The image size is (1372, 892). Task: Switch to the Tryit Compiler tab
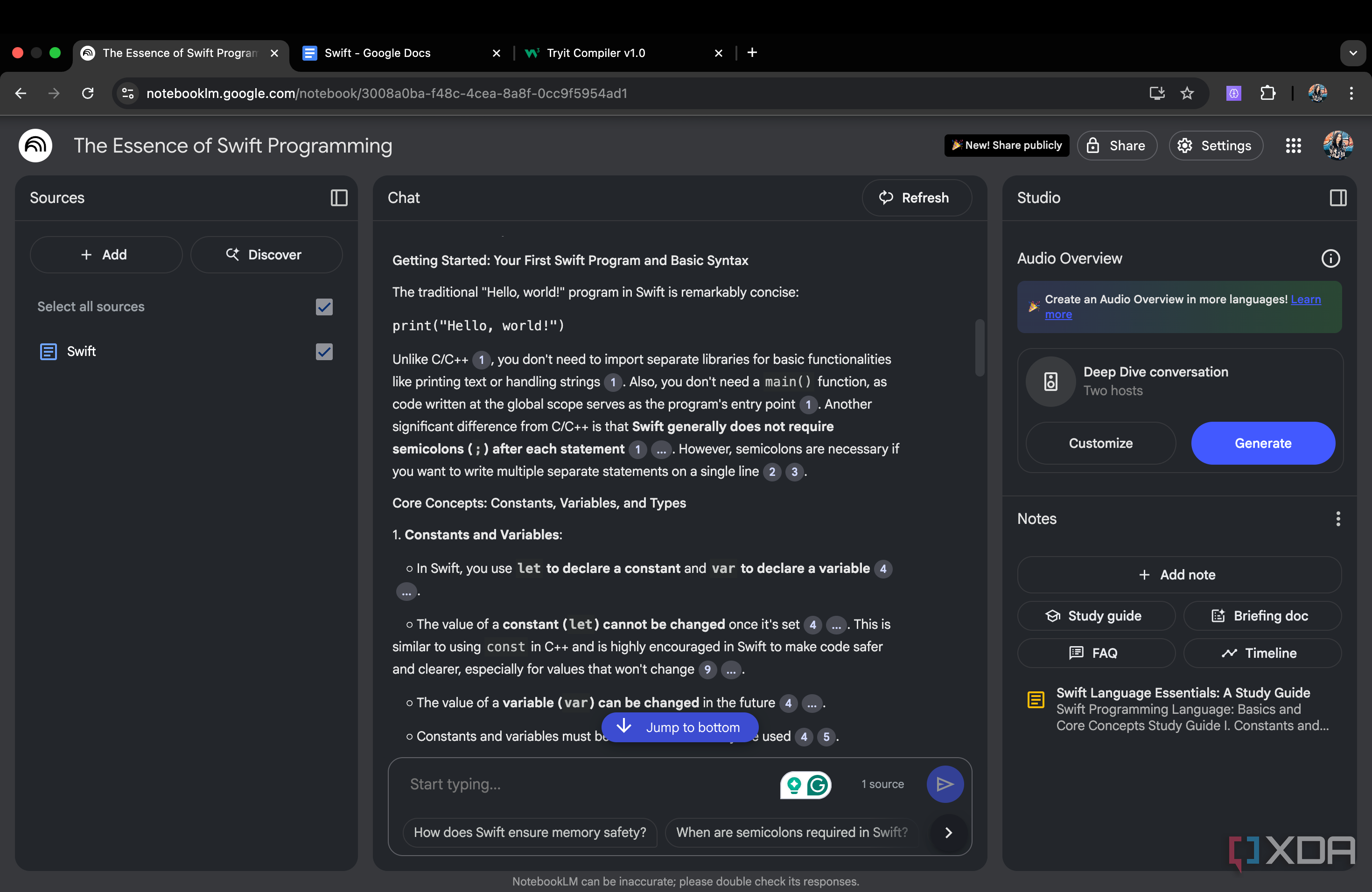tap(597, 52)
